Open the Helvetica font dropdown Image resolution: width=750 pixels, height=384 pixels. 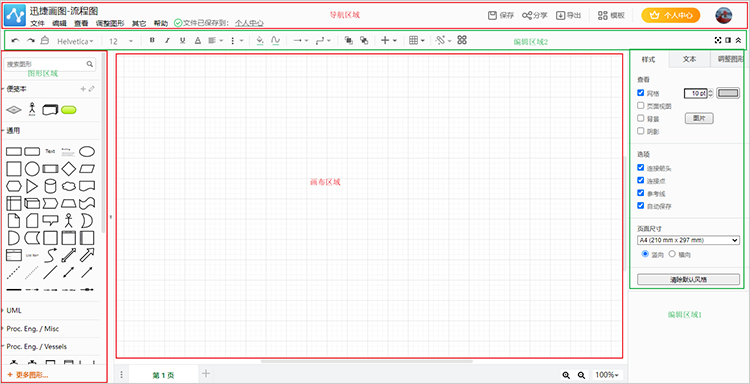click(x=75, y=41)
